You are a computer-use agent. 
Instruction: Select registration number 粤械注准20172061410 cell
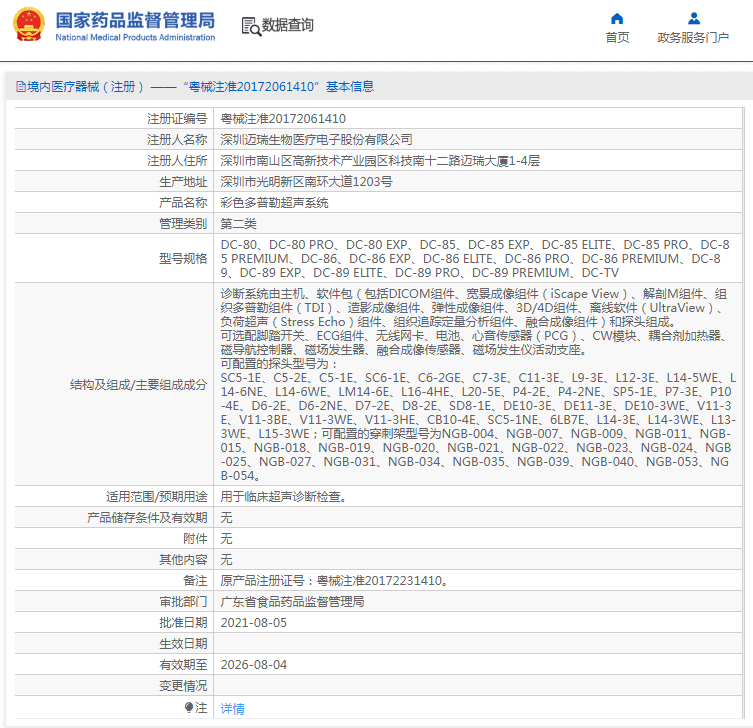pos(283,119)
